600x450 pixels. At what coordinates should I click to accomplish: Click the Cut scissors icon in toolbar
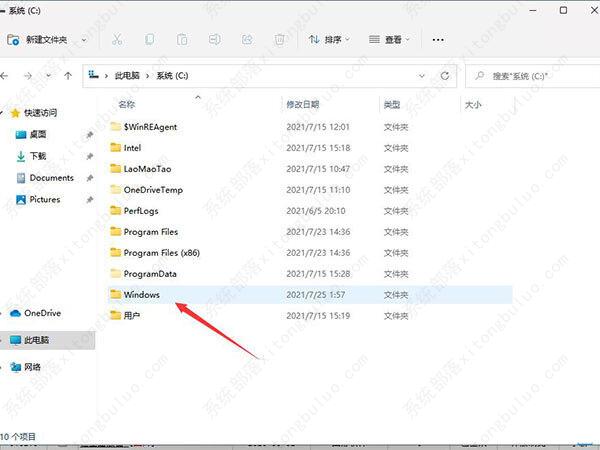[118, 40]
